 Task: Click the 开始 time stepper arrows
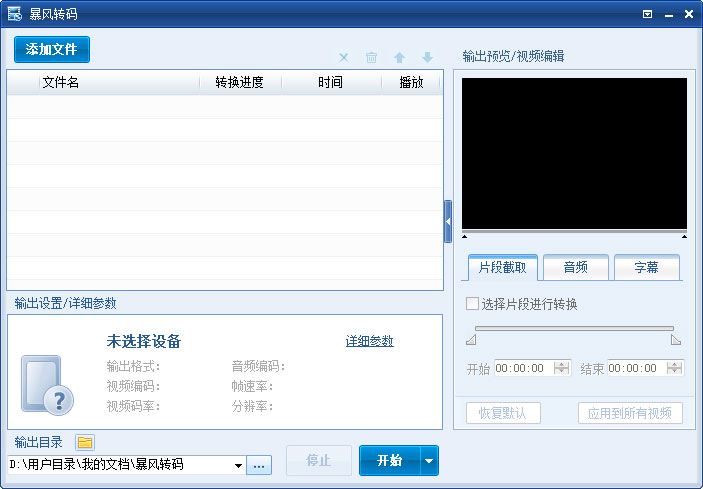coord(561,368)
